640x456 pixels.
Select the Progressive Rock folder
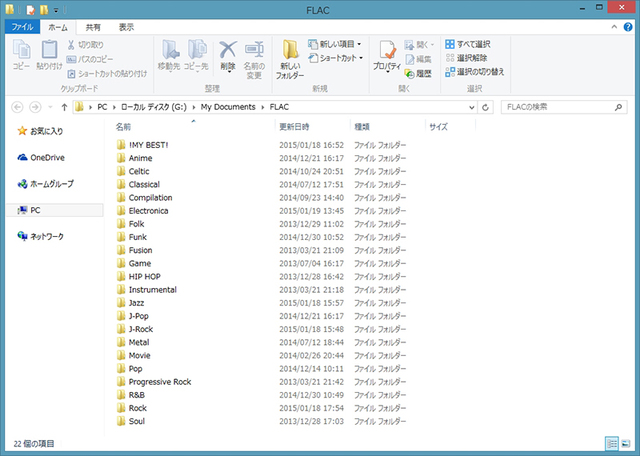[159, 382]
